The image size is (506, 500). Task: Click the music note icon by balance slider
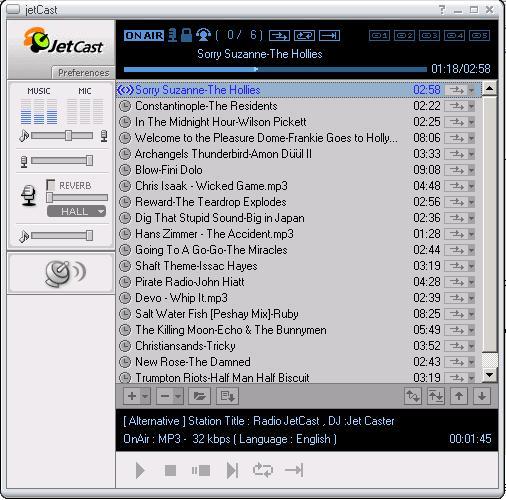tap(24, 136)
